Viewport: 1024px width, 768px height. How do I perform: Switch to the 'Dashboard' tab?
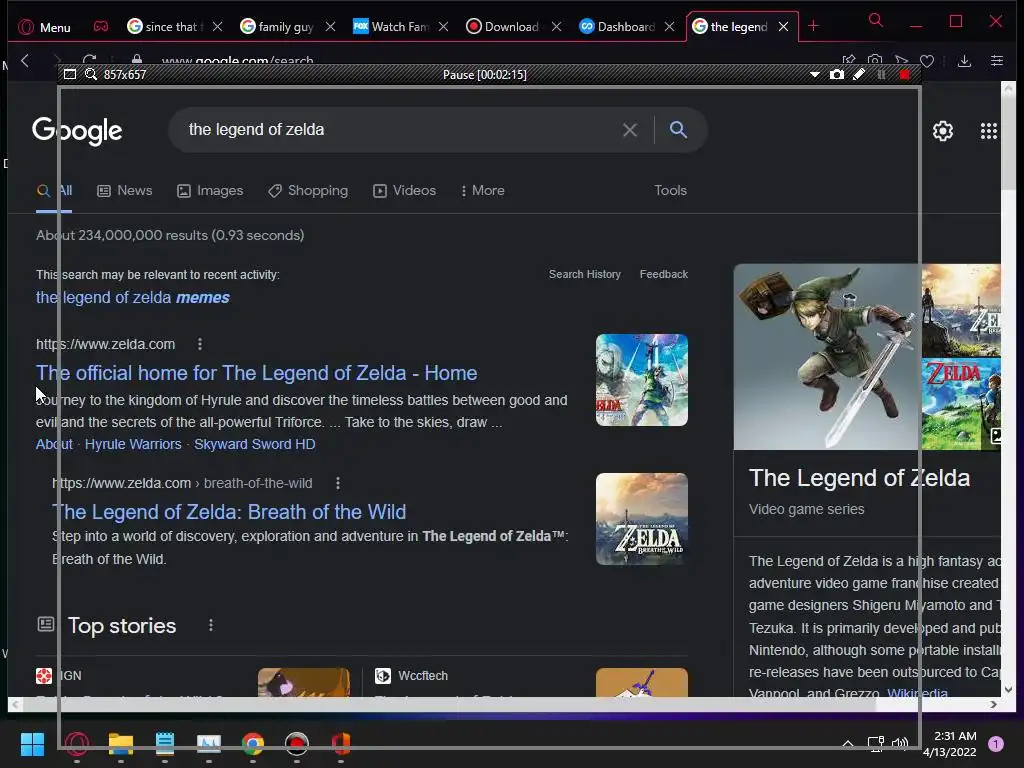tap(616, 27)
